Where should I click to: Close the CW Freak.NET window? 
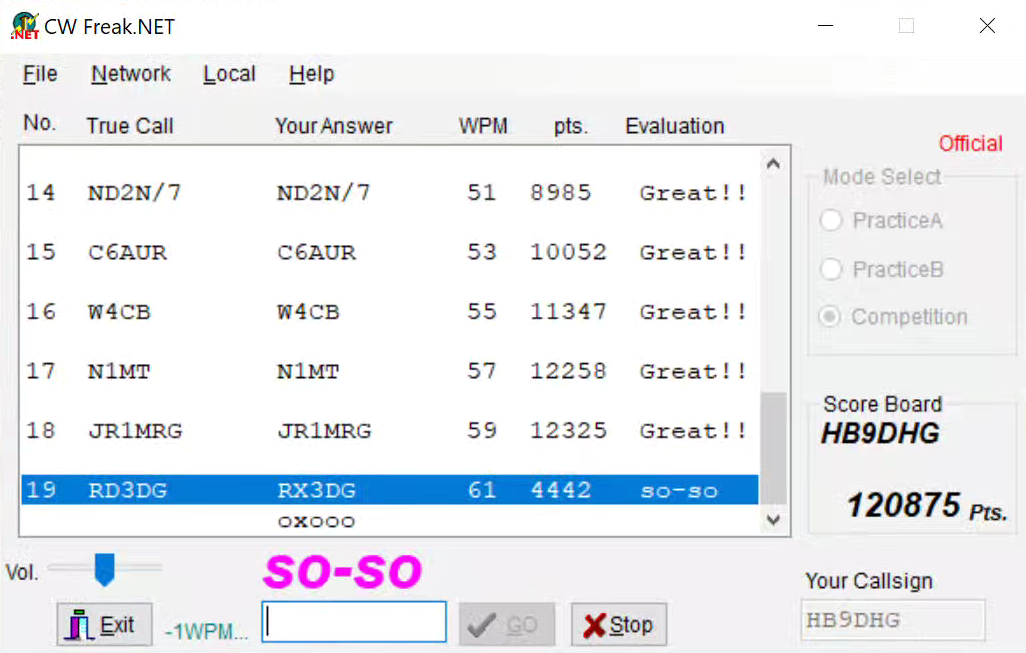(987, 26)
